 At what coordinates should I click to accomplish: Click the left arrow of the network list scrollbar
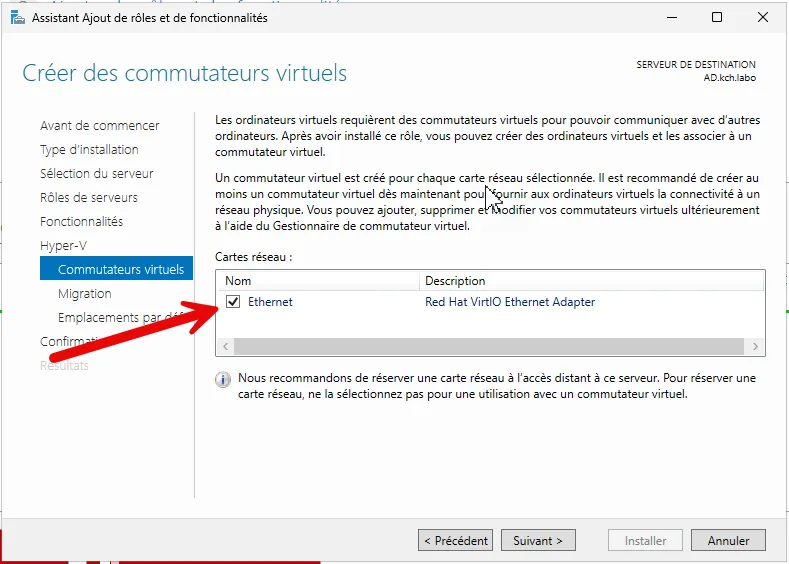[x=224, y=346]
